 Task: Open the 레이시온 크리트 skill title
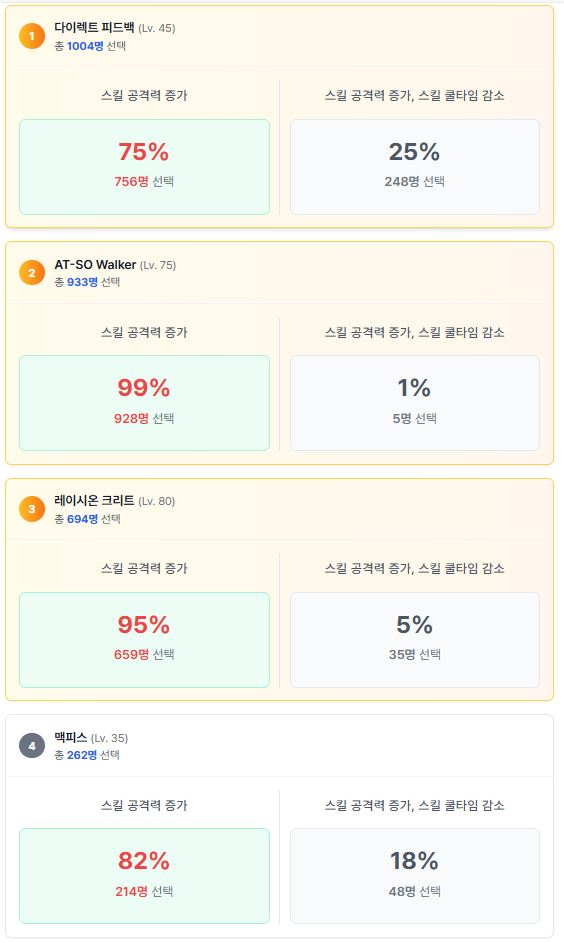(94, 501)
